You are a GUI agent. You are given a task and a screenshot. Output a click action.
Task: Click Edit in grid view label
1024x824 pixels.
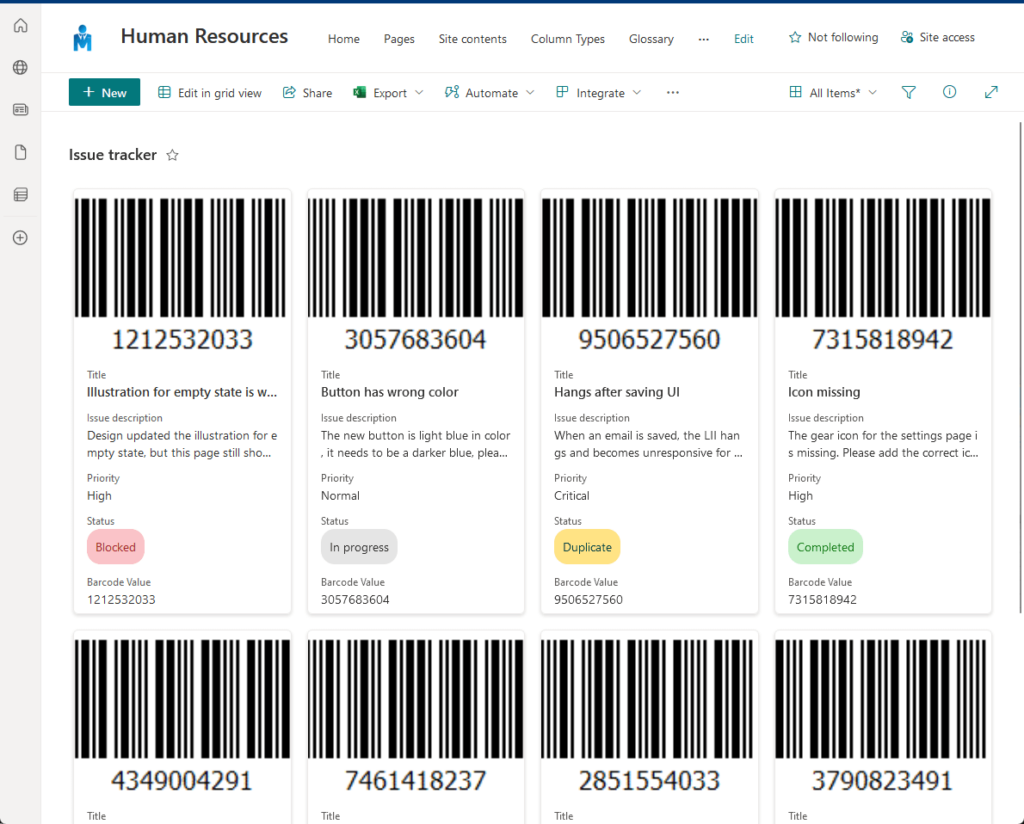(x=219, y=93)
